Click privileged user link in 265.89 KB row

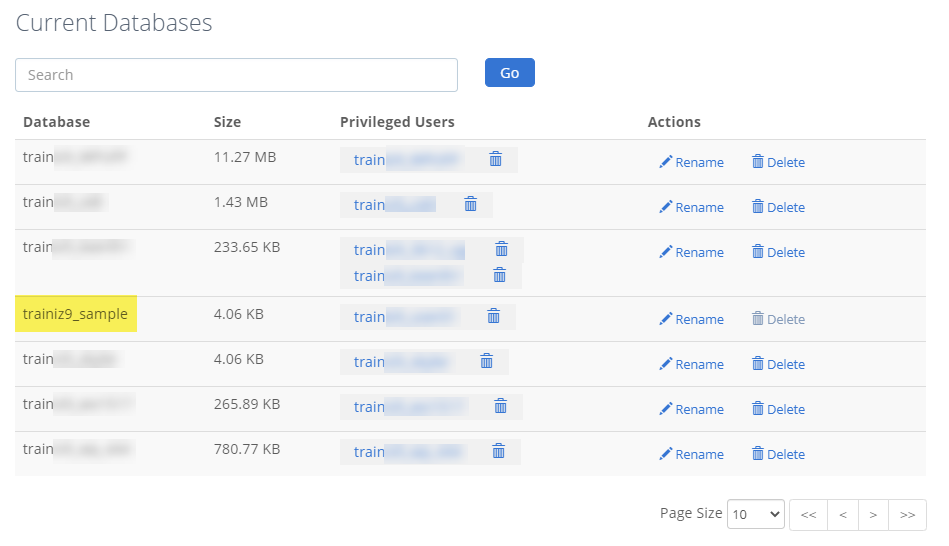tap(411, 407)
